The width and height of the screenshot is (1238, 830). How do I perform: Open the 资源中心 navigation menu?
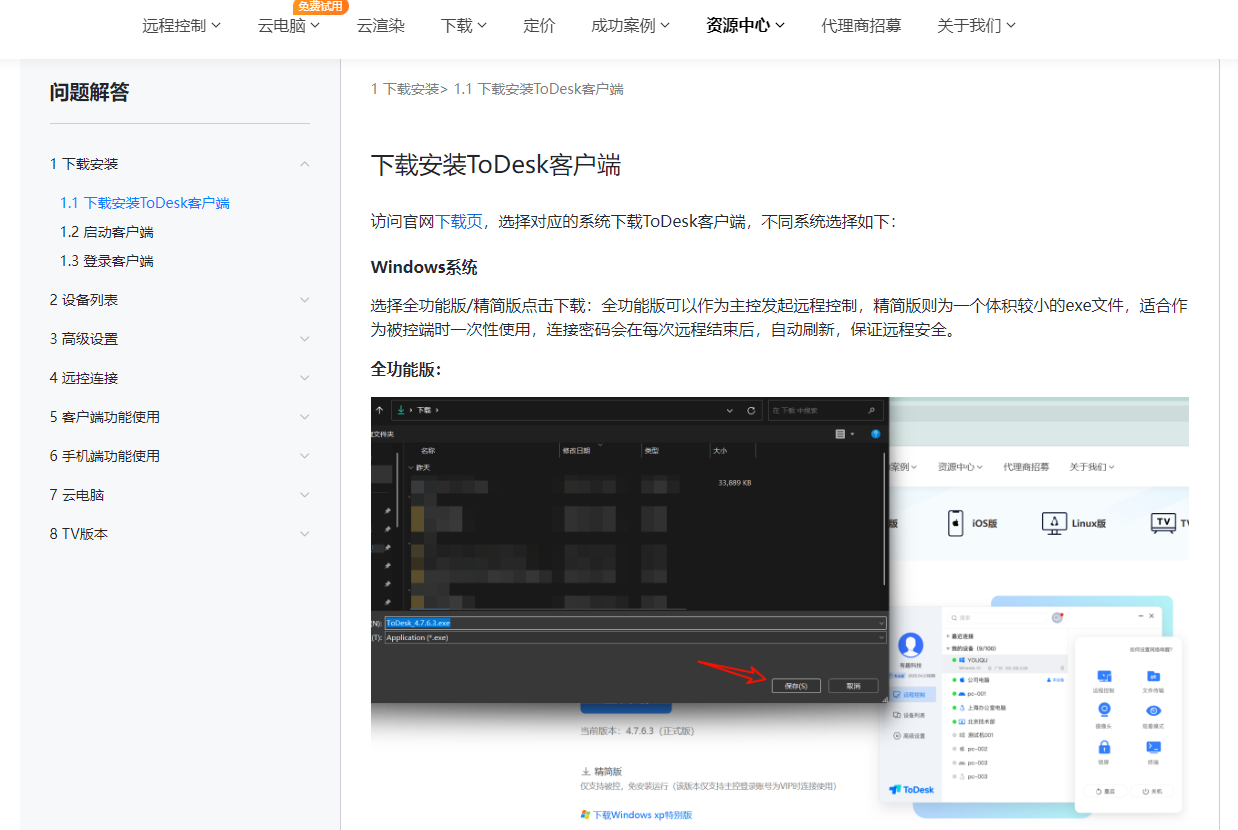[x=745, y=26]
